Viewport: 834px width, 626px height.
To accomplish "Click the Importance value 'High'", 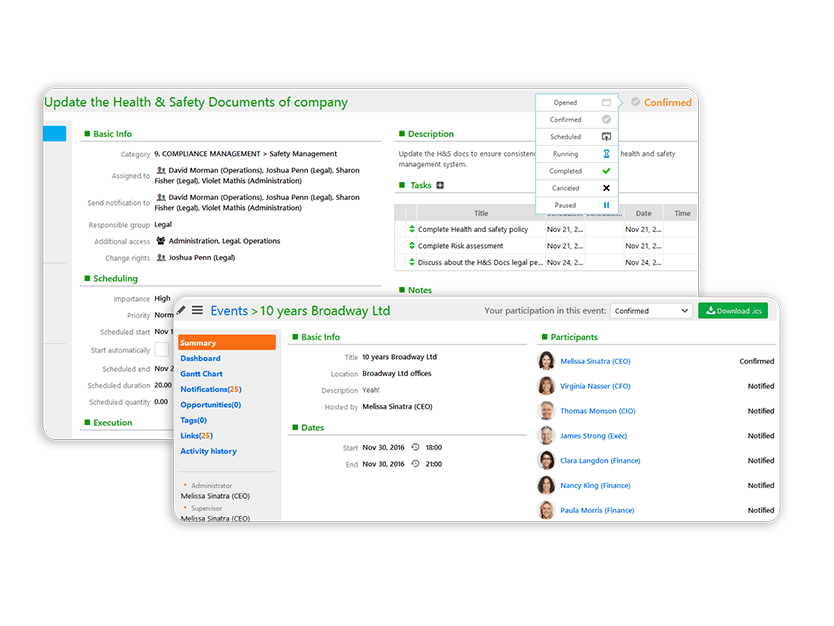I will click(x=162, y=298).
